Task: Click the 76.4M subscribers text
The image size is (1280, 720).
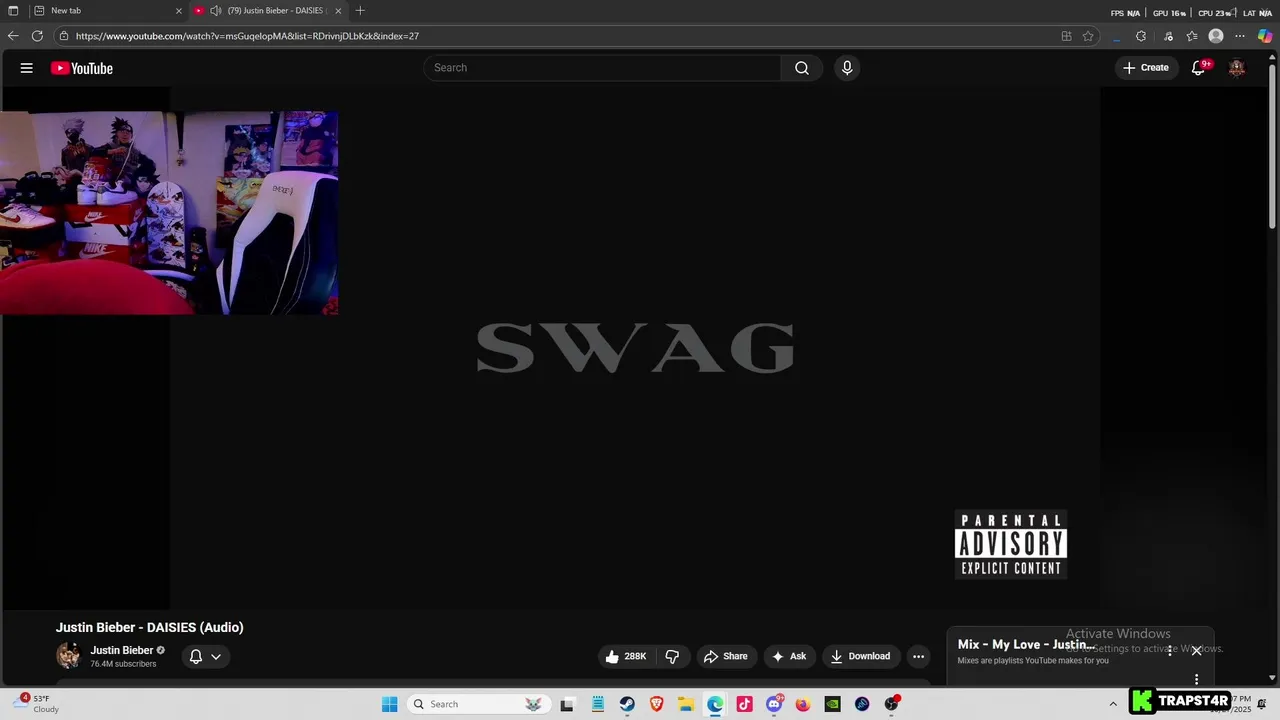Action: tap(123, 664)
